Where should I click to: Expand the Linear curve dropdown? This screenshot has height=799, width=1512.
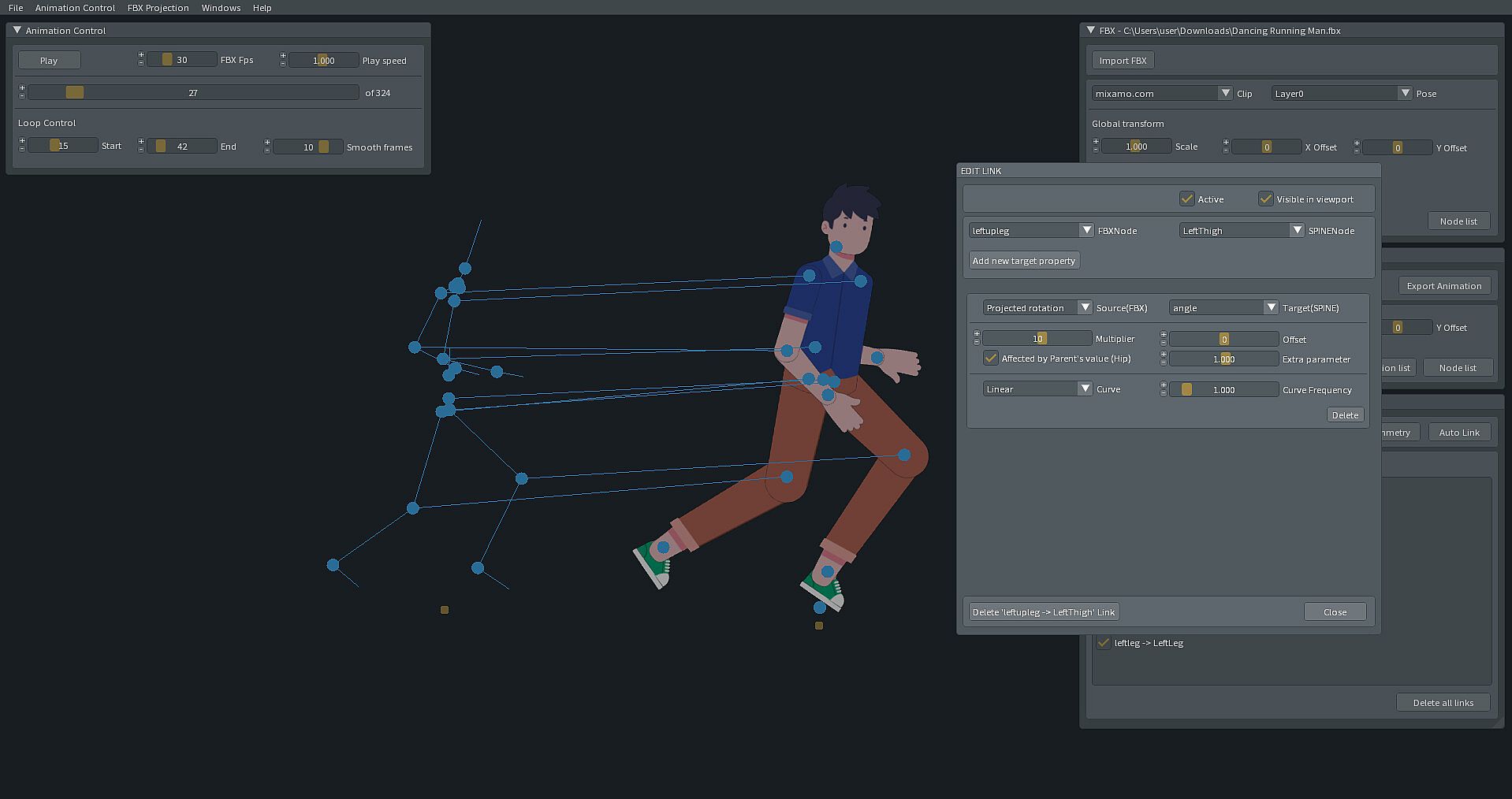(x=1037, y=389)
